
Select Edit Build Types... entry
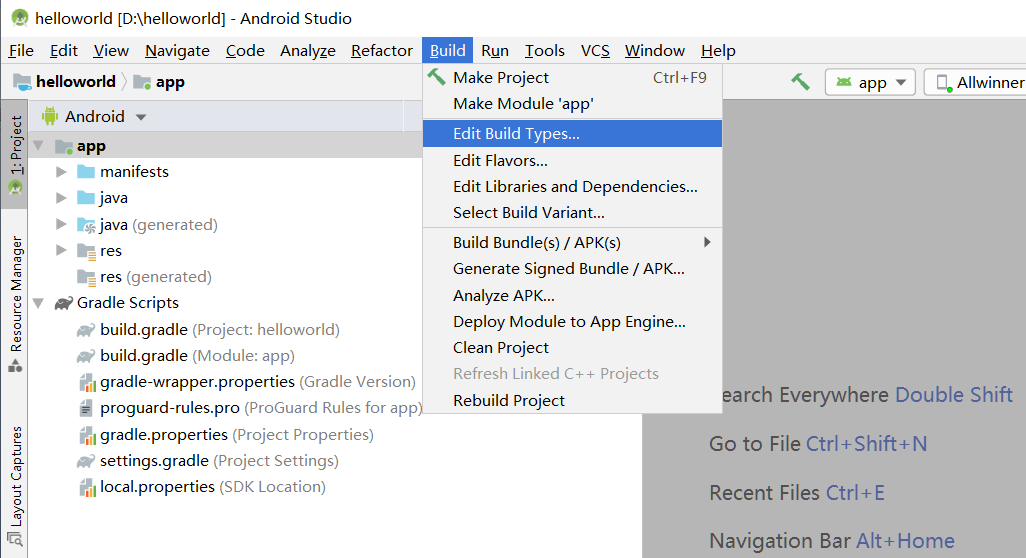point(573,133)
